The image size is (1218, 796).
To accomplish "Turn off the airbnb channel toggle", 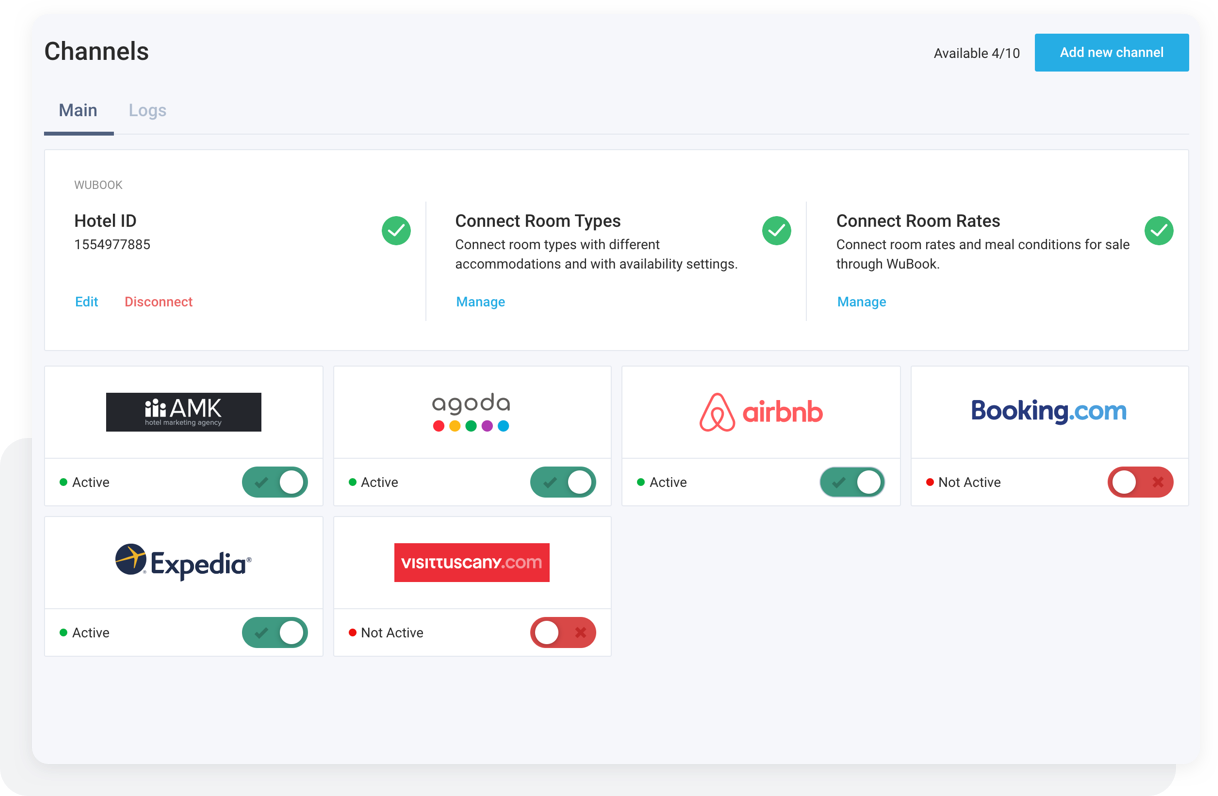I will click(852, 482).
